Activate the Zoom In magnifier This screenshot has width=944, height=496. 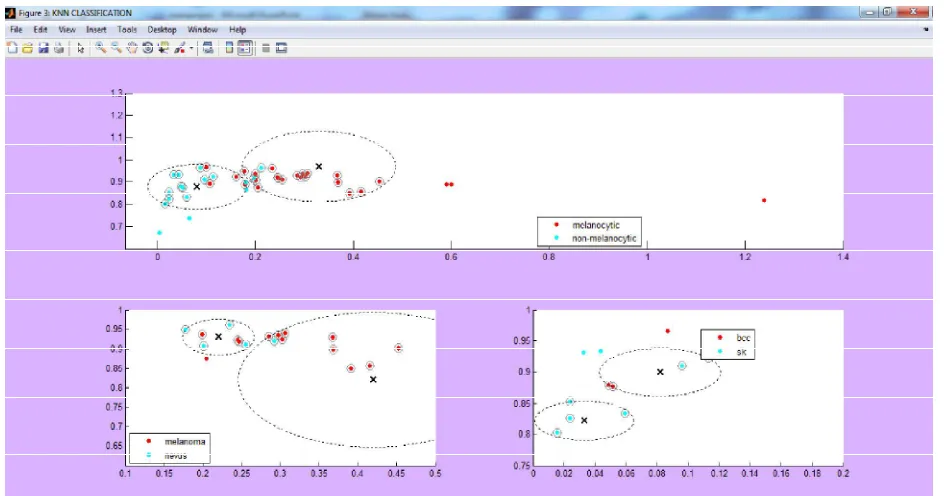point(101,48)
